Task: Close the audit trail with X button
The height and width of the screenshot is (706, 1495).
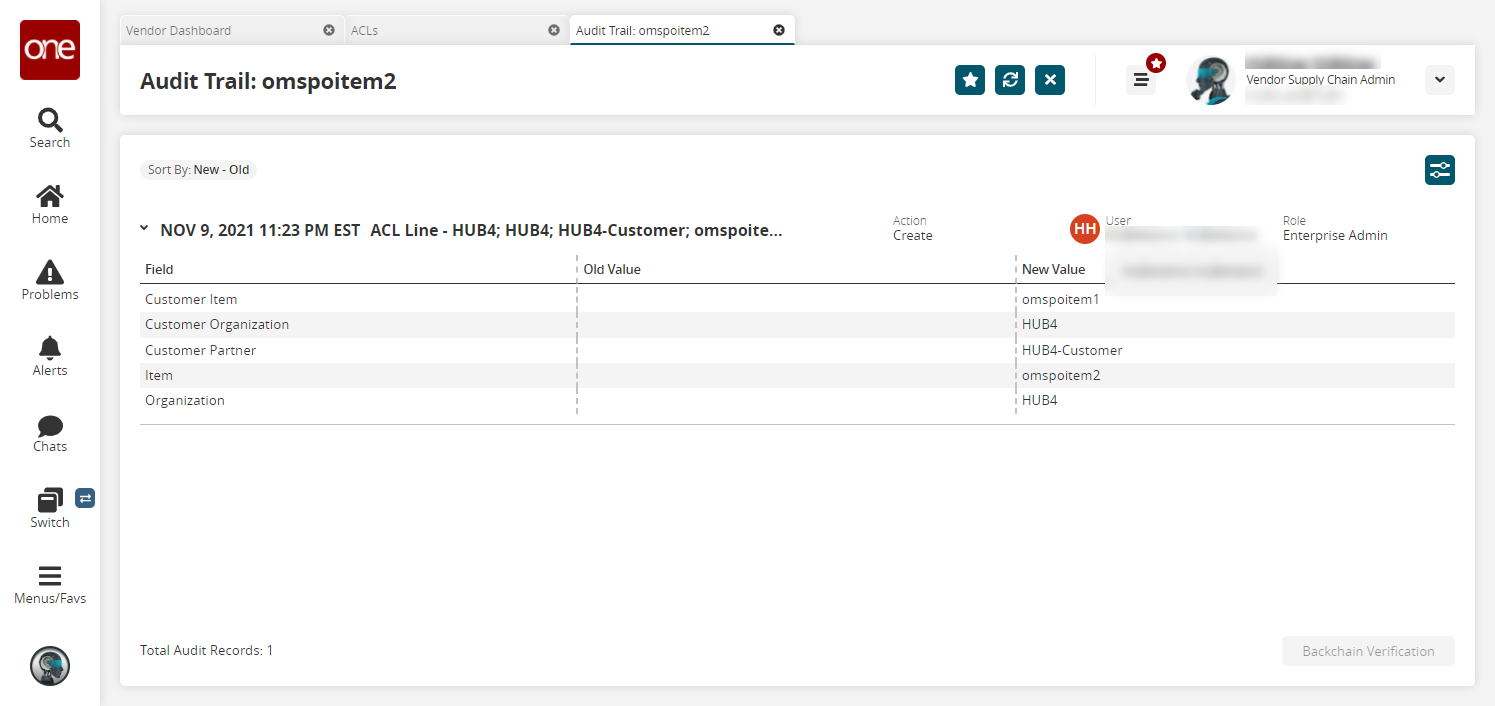Action: point(1050,80)
